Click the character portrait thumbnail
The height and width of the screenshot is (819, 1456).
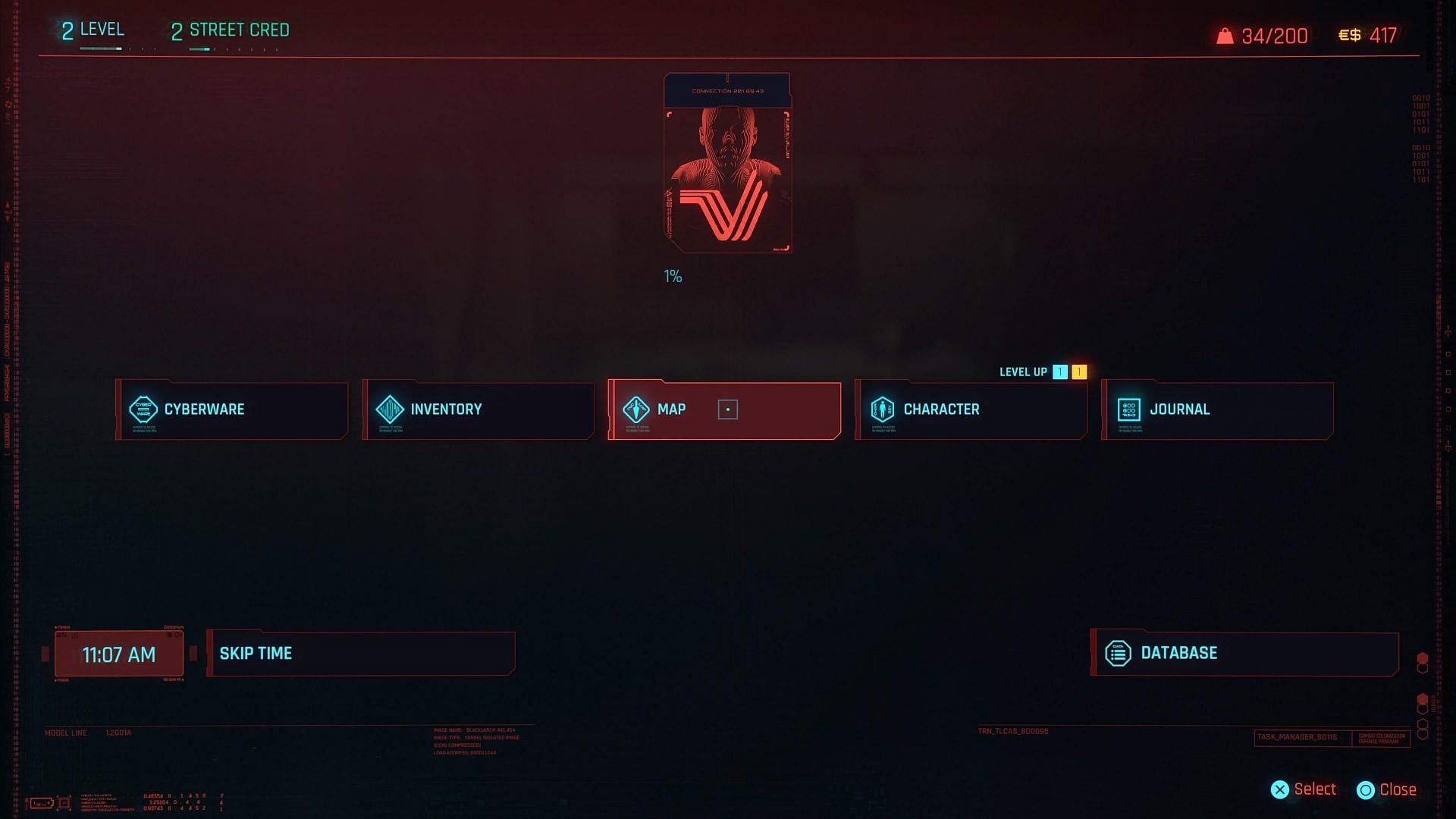coord(728,162)
